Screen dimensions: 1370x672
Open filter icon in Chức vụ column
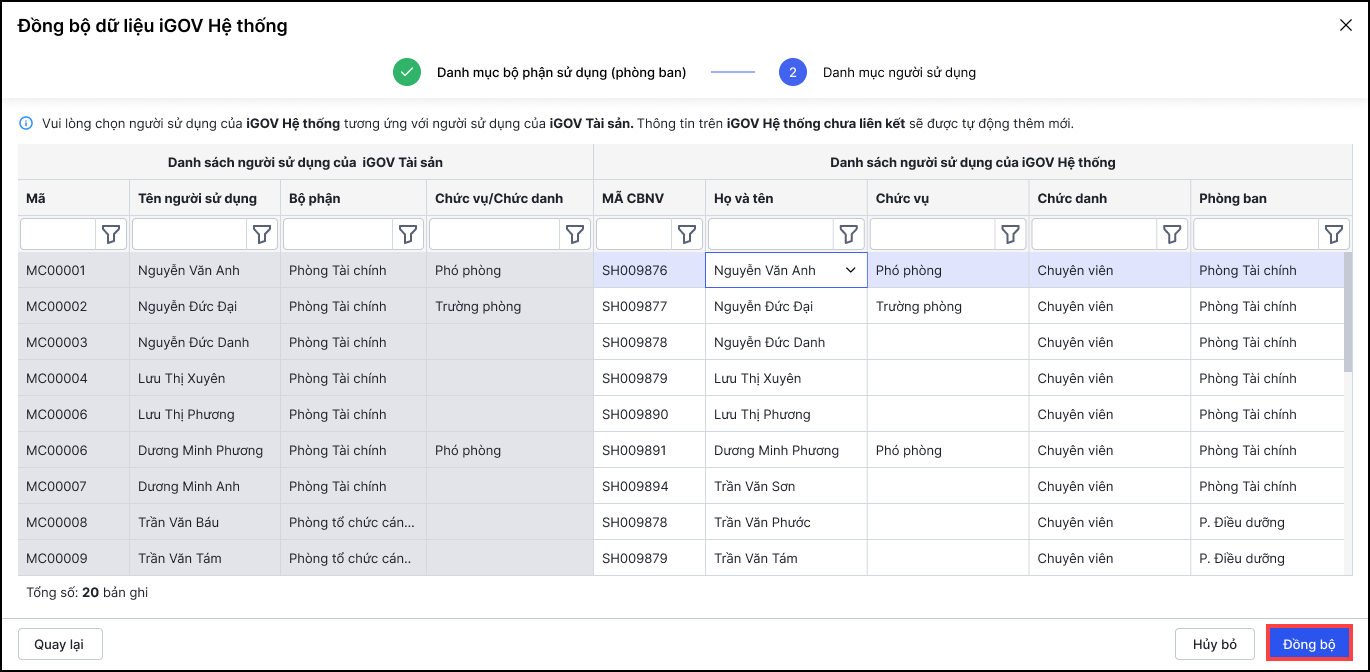[x=1011, y=234]
